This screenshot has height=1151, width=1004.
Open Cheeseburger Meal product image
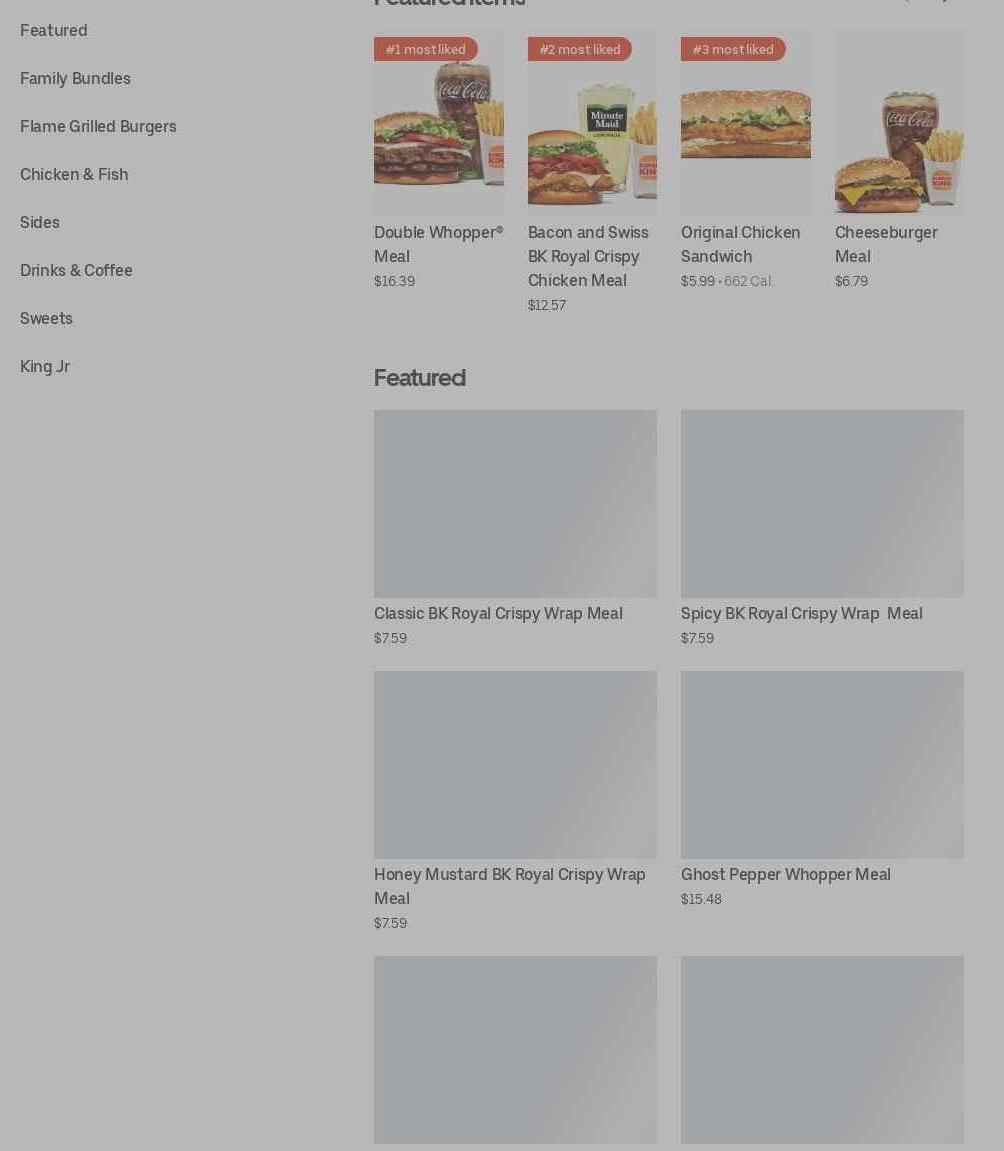[899, 121]
